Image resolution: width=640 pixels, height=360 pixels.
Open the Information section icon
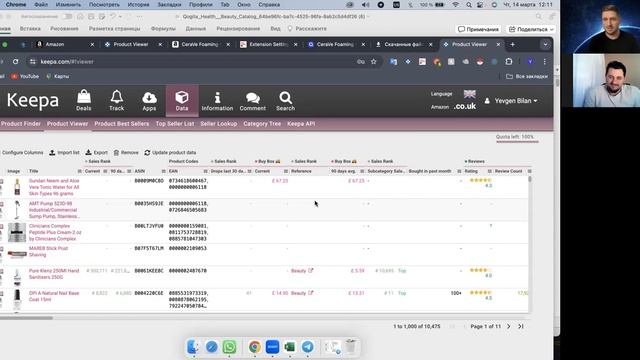pos(217,100)
